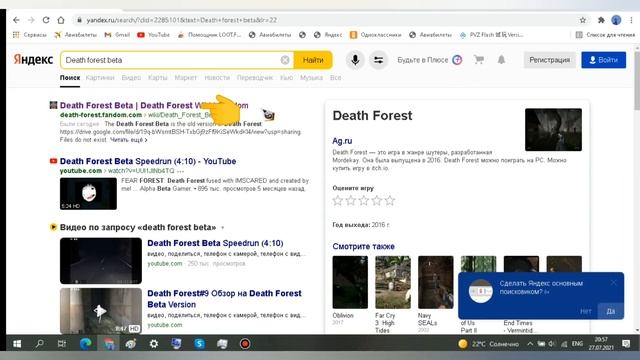Image resolution: width=640 pixels, height=360 pixels.
Task: Click red record app in taskbar
Action: click(245, 344)
